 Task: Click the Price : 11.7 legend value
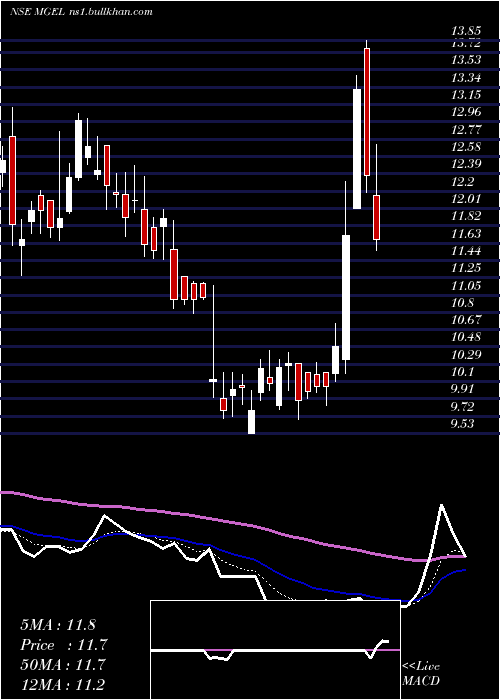tap(63, 645)
